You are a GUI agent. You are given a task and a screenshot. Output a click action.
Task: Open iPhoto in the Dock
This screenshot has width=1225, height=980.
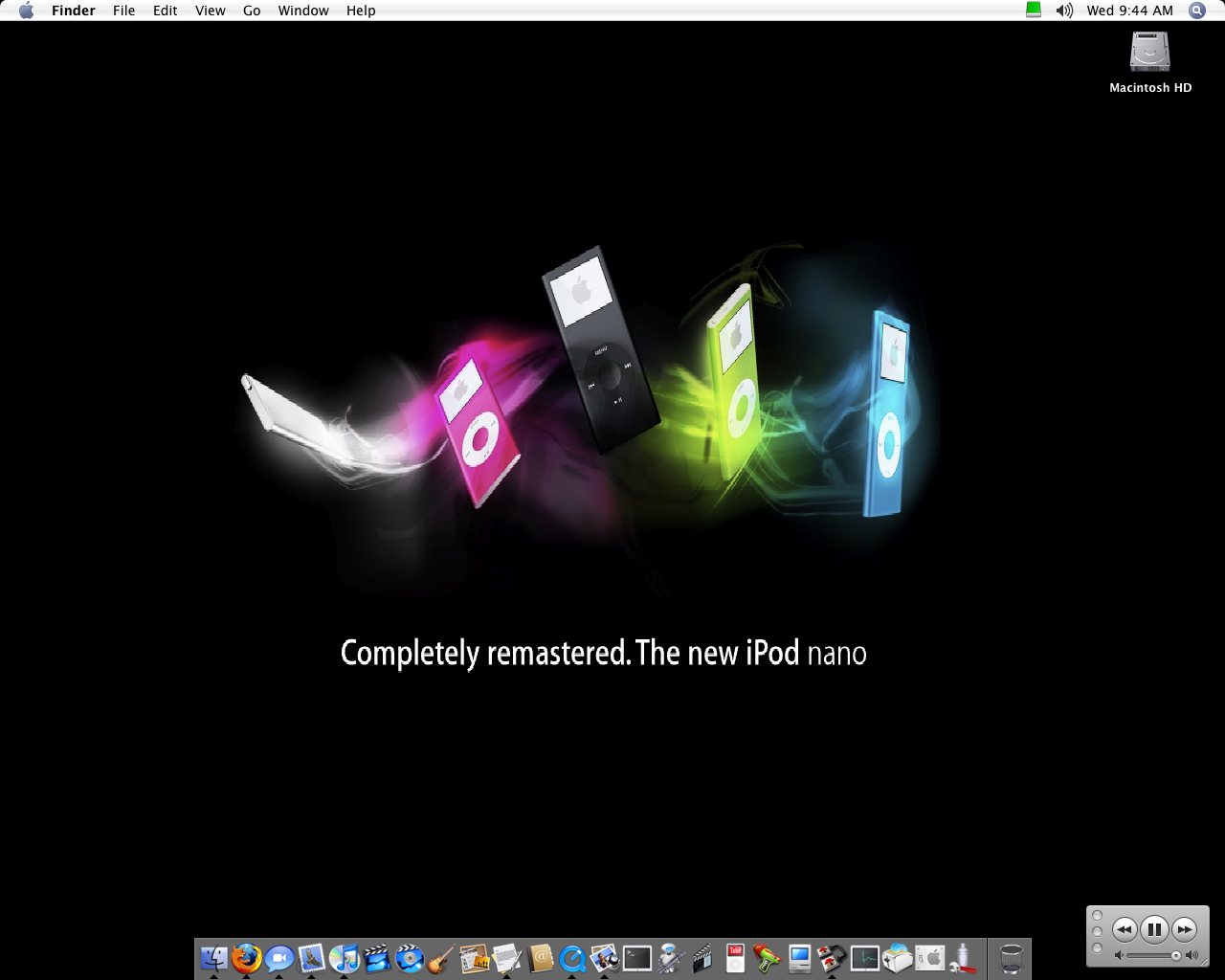tap(605, 957)
